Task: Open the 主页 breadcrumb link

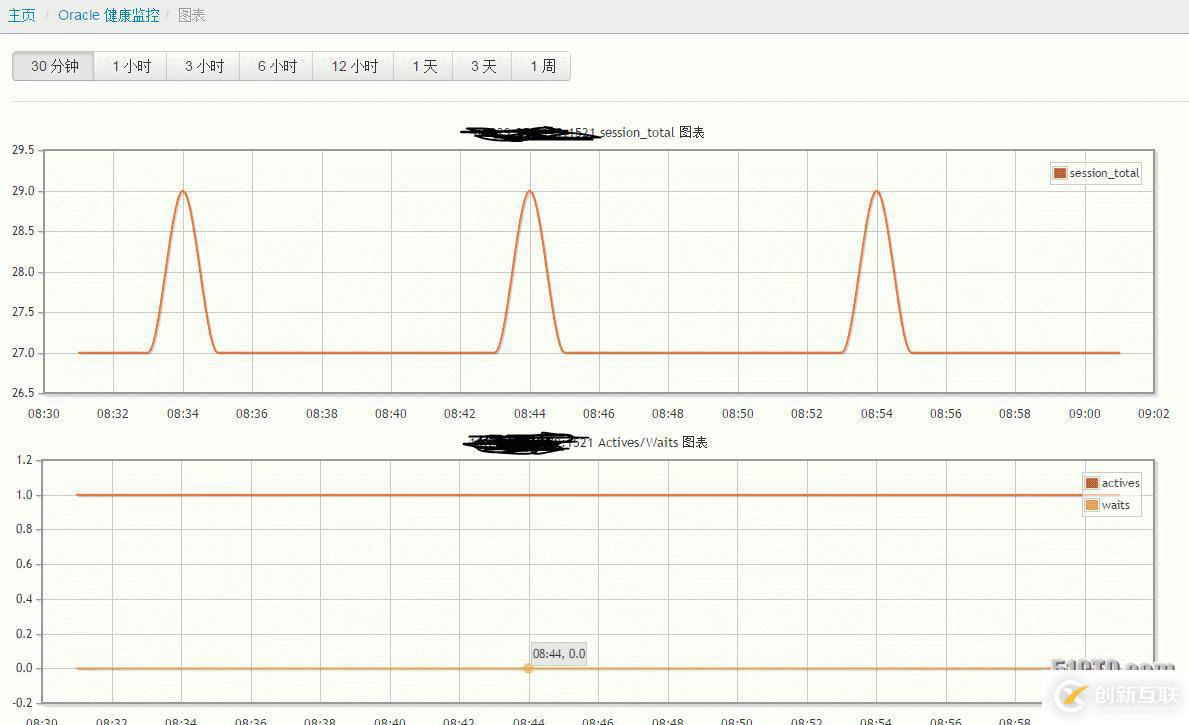Action: (21, 15)
